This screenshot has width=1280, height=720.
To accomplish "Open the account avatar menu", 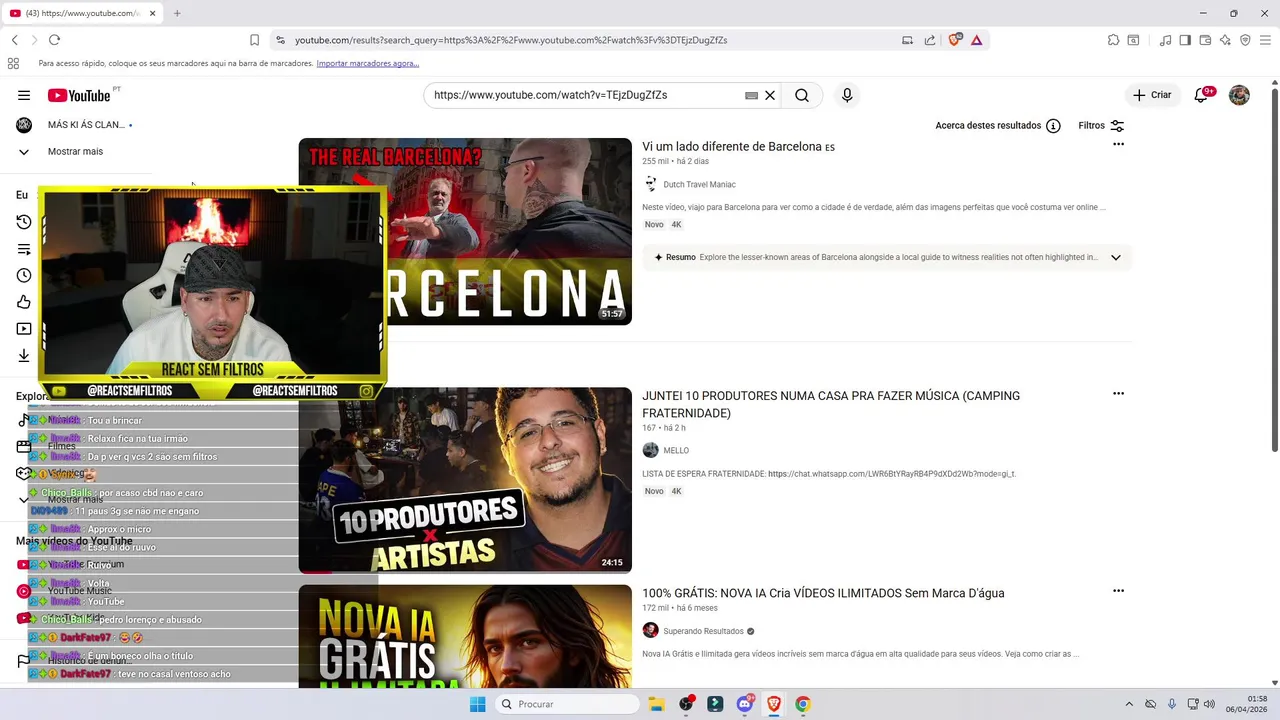I will click(1239, 95).
